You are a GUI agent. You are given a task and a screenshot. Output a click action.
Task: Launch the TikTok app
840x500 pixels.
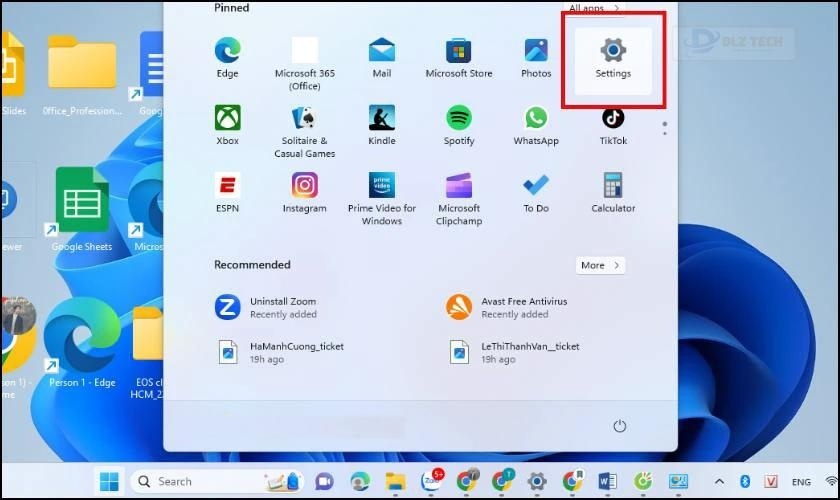tap(613, 126)
